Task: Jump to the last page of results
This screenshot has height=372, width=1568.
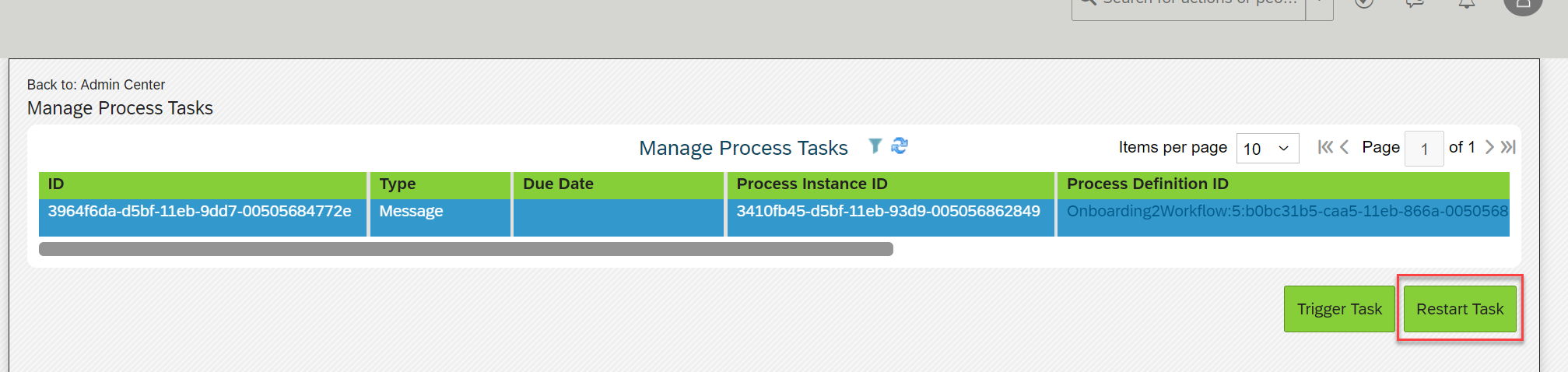Action: (1508, 147)
